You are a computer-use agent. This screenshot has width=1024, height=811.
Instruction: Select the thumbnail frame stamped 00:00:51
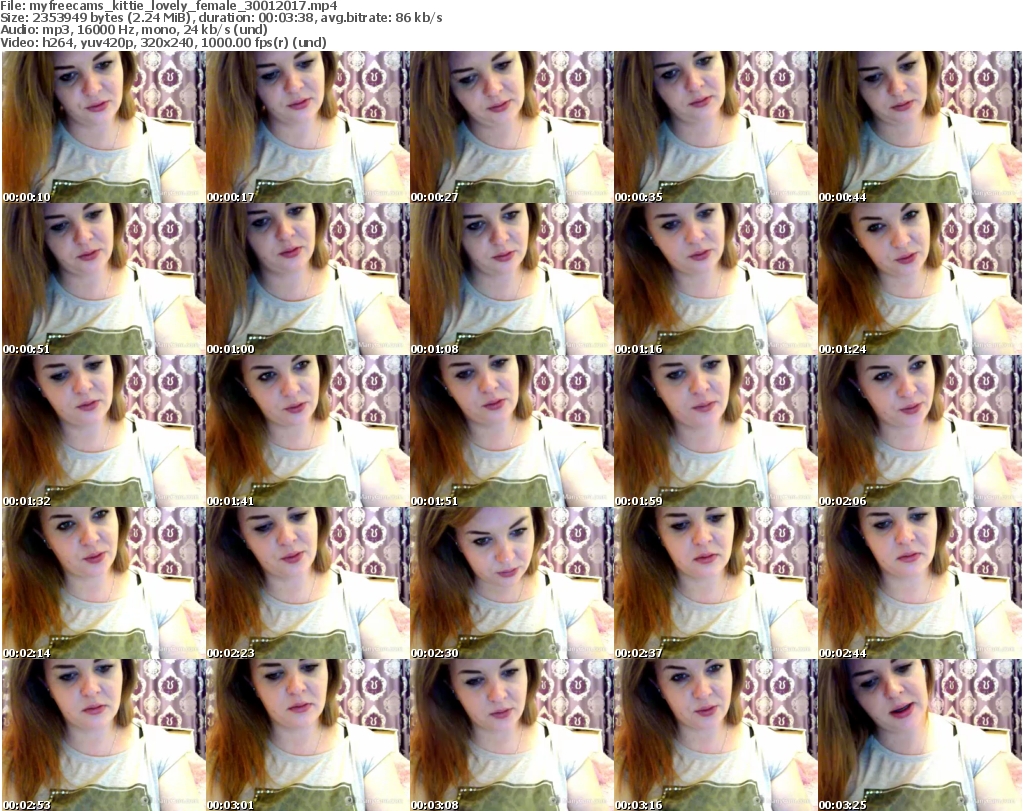(x=103, y=279)
